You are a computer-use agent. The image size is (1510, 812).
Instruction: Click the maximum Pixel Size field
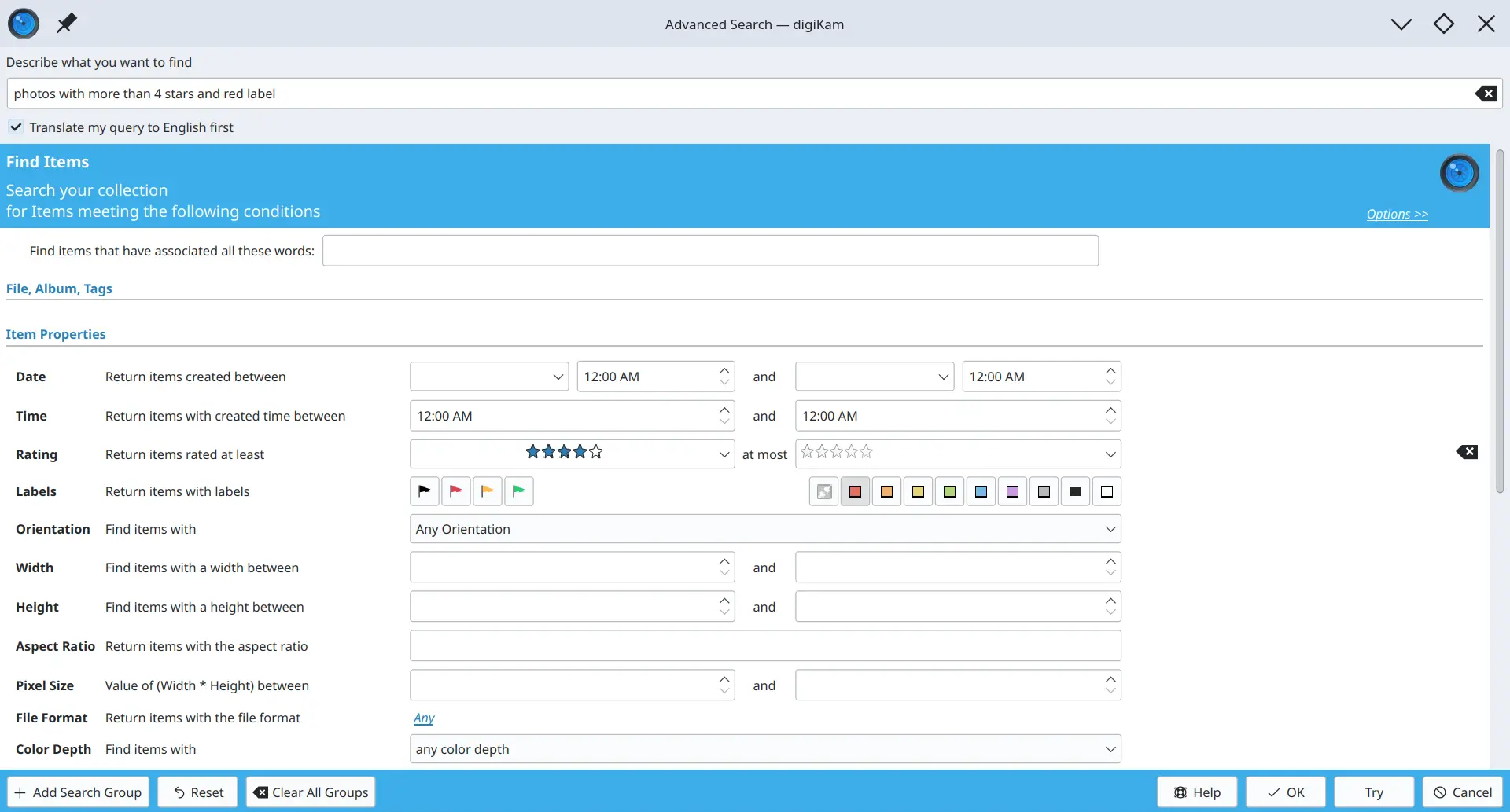958,685
